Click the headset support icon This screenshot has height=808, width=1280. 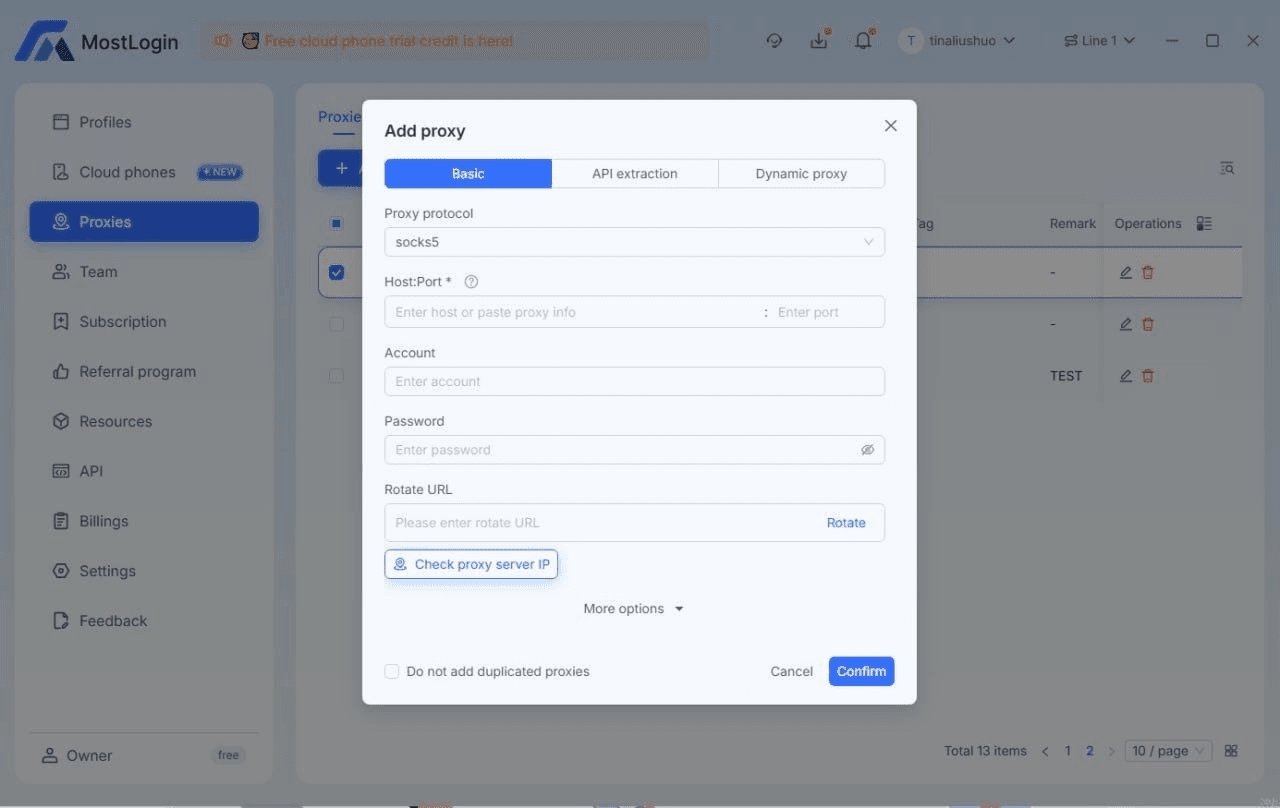click(x=774, y=40)
